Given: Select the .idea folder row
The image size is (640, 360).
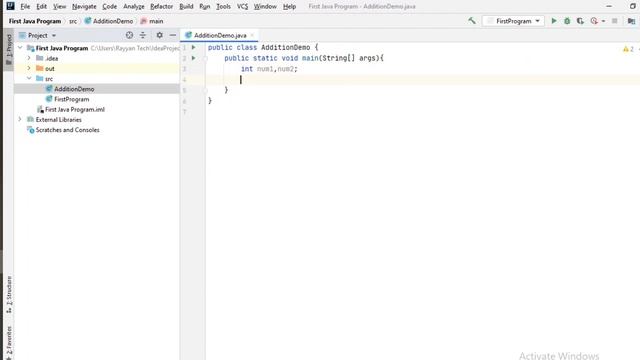Looking at the screenshot, I should pyautogui.click(x=97, y=58).
